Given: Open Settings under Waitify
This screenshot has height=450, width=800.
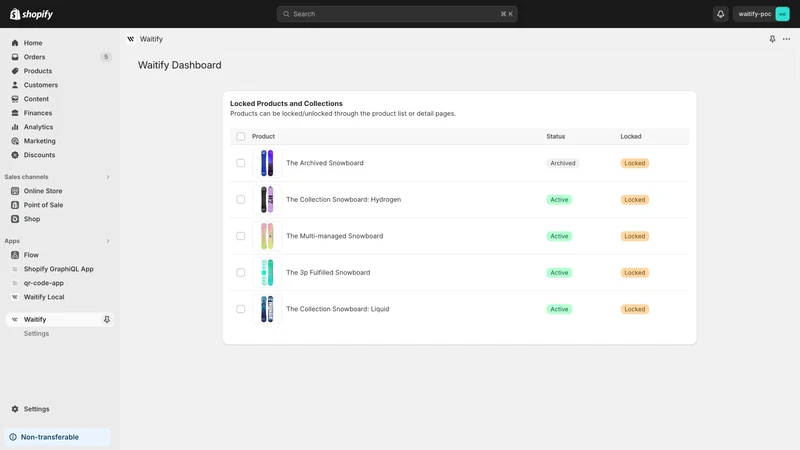Looking at the screenshot, I should tap(36, 333).
